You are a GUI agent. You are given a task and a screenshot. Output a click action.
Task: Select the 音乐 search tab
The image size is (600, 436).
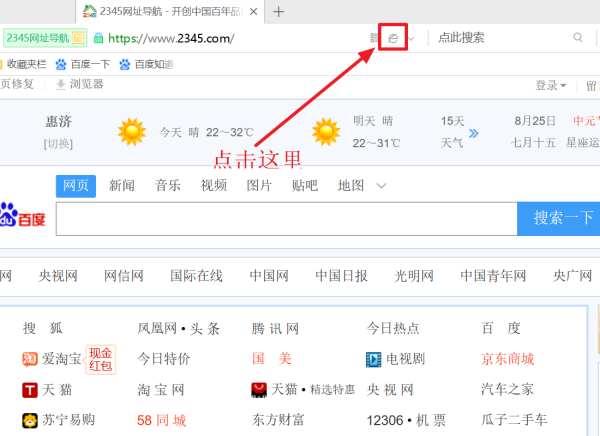pyautogui.click(x=168, y=186)
